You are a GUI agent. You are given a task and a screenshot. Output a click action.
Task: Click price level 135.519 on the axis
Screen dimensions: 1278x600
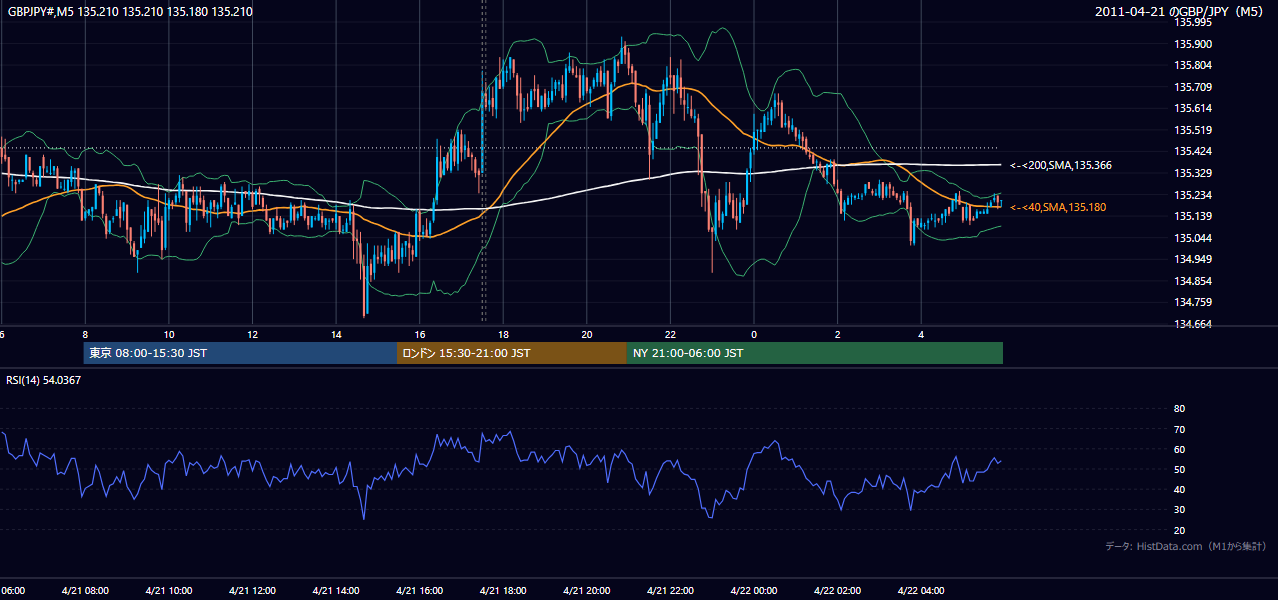(x=1193, y=130)
